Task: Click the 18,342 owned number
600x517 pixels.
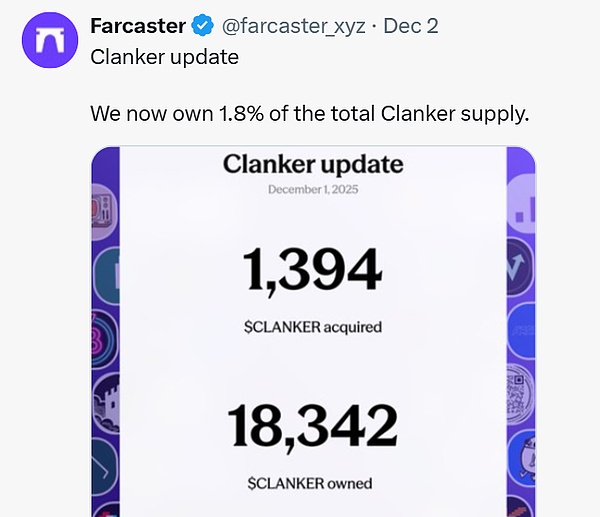Action: point(312,426)
